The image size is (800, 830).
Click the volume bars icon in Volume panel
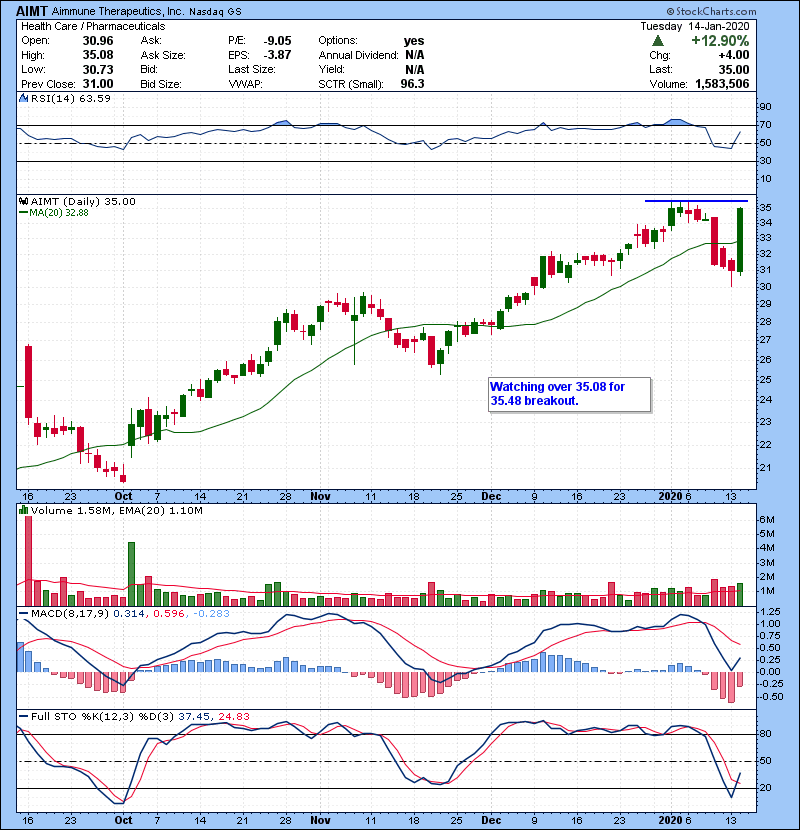[x=23, y=510]
